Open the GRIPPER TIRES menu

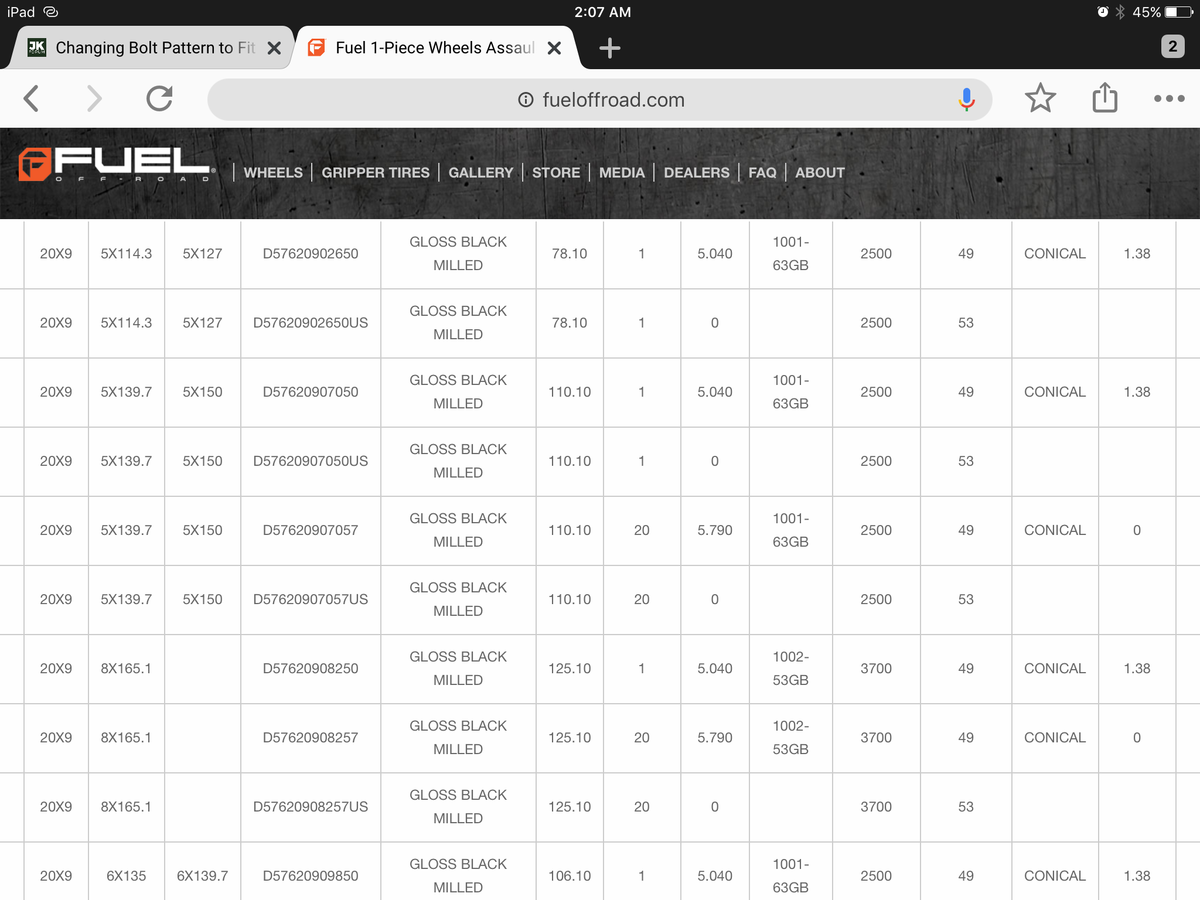coord(375,172)
